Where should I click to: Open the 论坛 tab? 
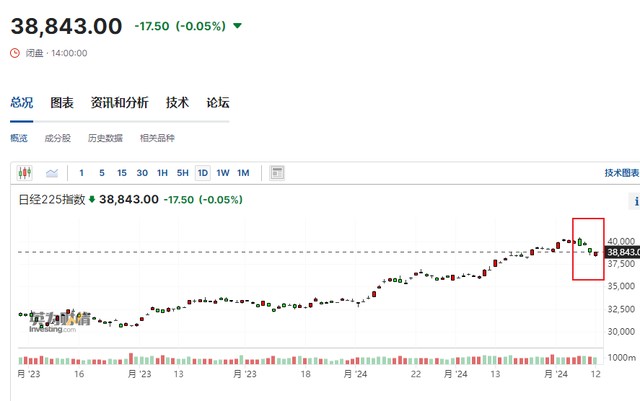point(218,102)
